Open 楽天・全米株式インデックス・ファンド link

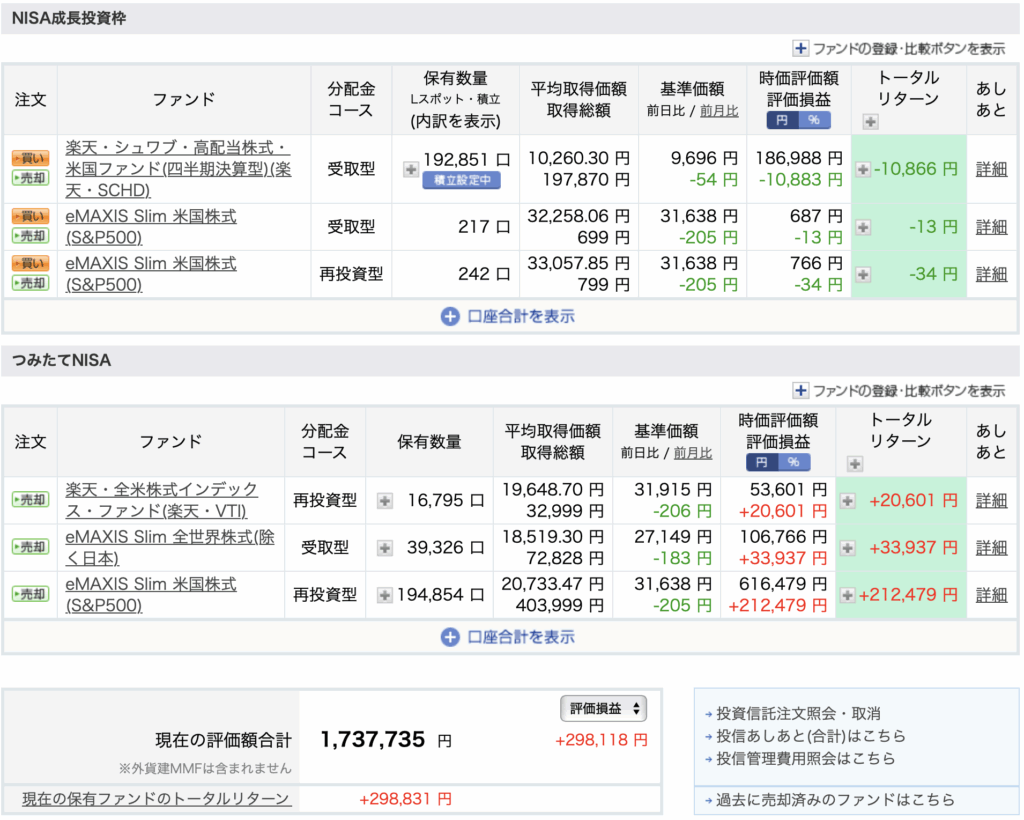tap(161, 500)
